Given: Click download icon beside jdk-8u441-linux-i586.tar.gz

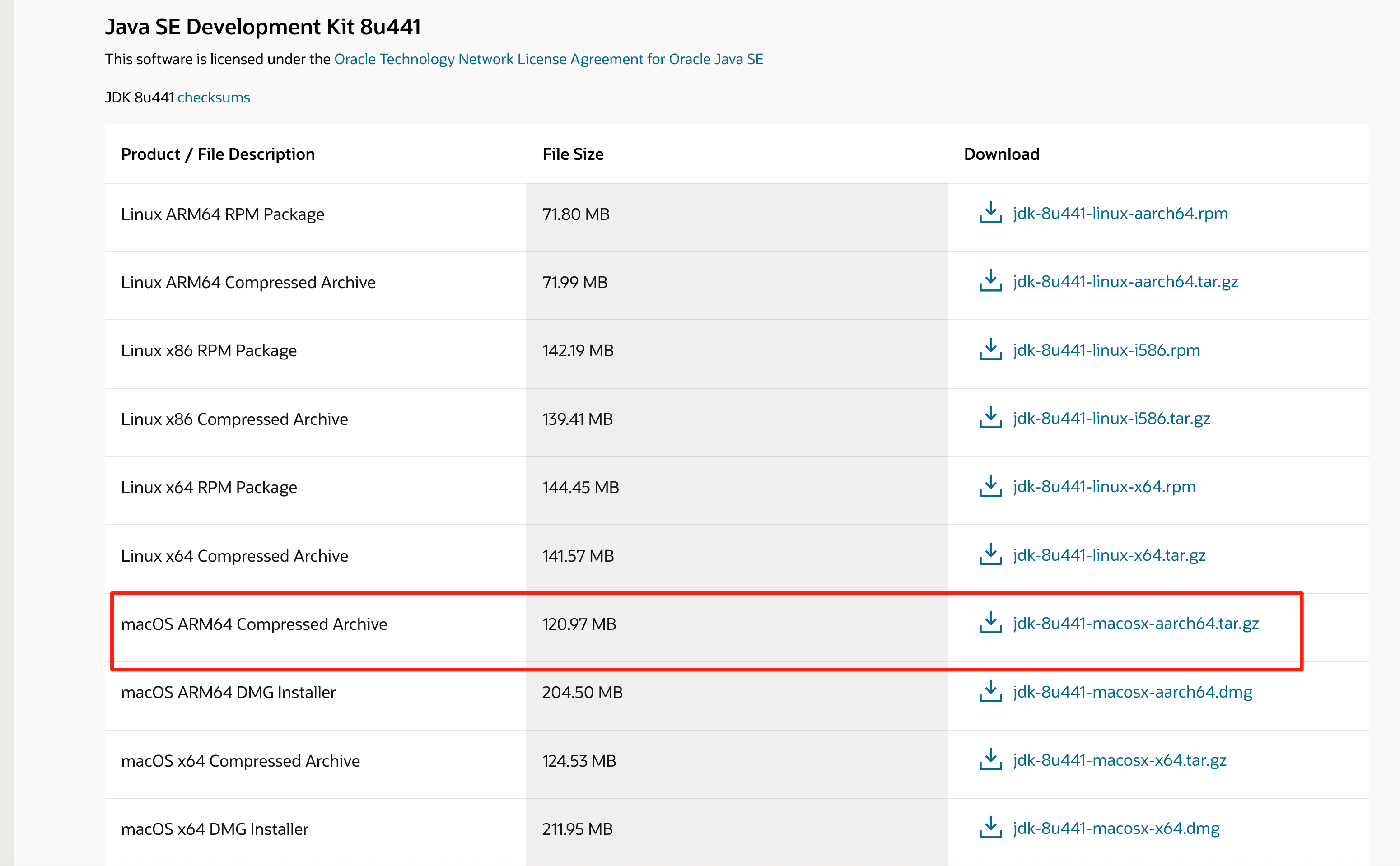Looking at the screenshot, I should 990,418.
